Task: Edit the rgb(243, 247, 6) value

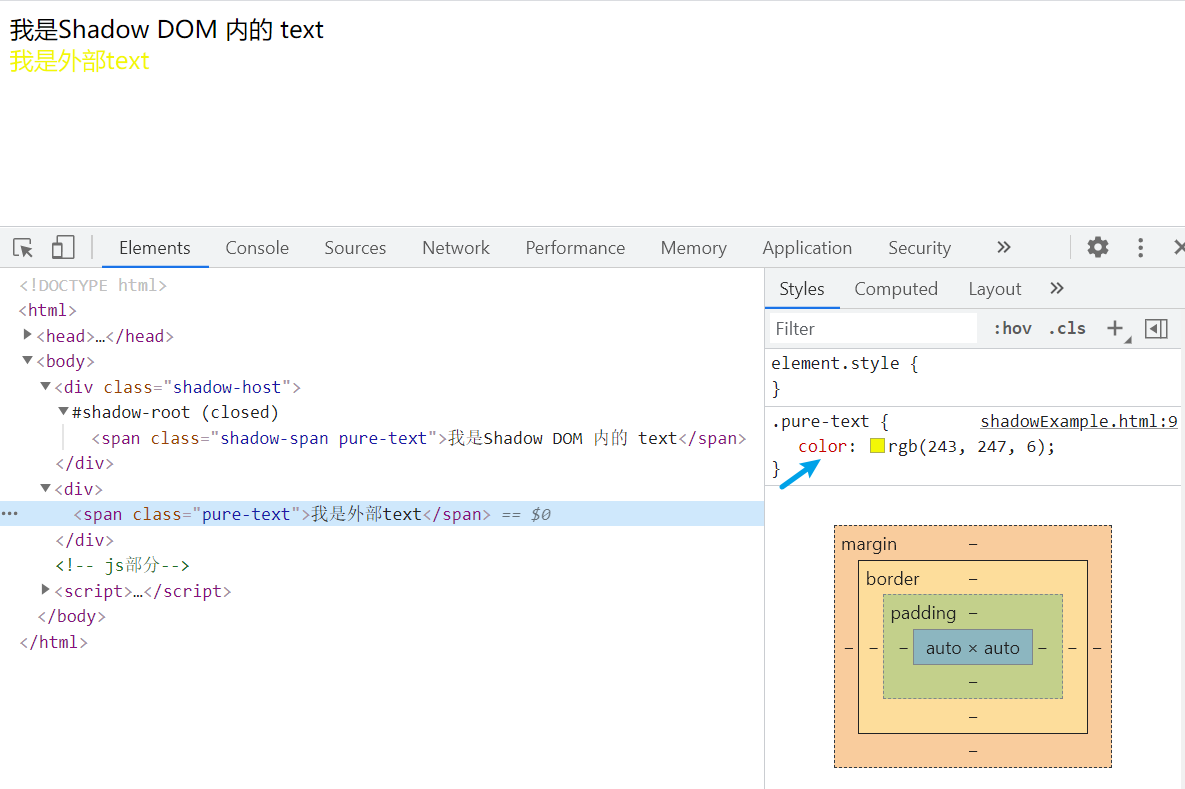Action: point(967,446)
